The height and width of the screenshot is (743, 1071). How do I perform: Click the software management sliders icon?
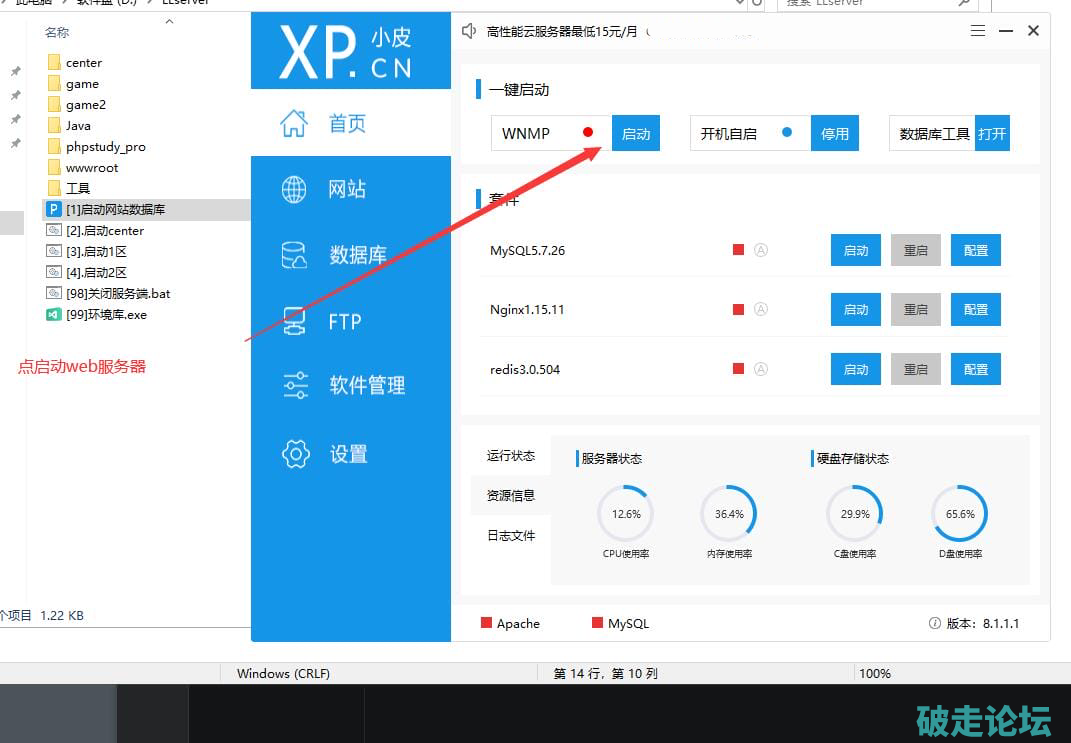[x=296, y=385]
